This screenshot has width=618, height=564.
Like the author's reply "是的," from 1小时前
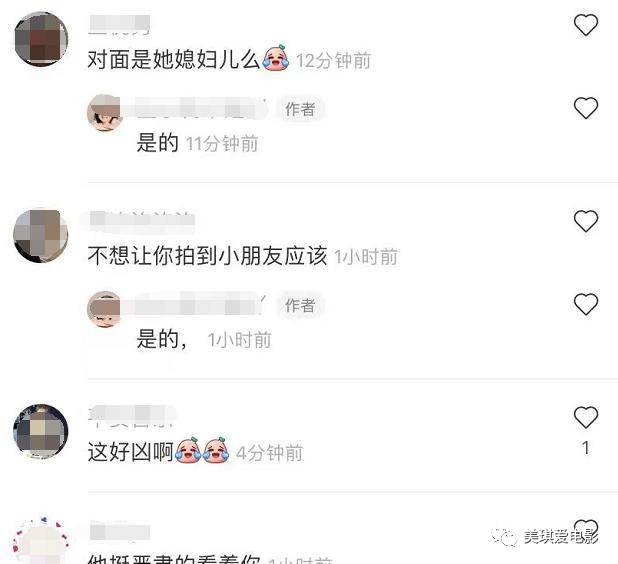pos(586,304)
